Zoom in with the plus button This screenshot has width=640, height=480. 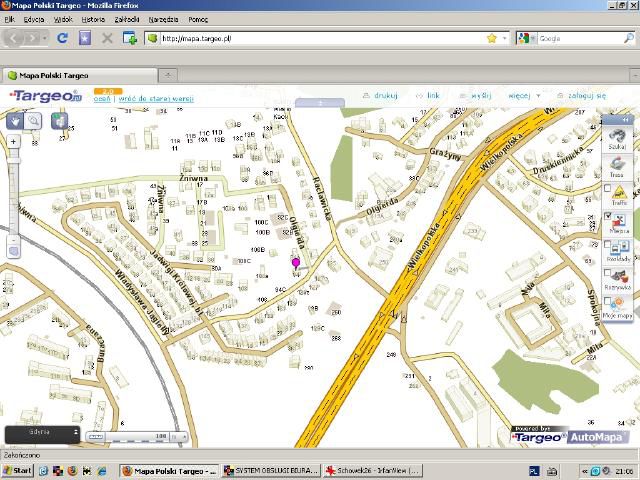pyautogui.click(x=13, y=142)
